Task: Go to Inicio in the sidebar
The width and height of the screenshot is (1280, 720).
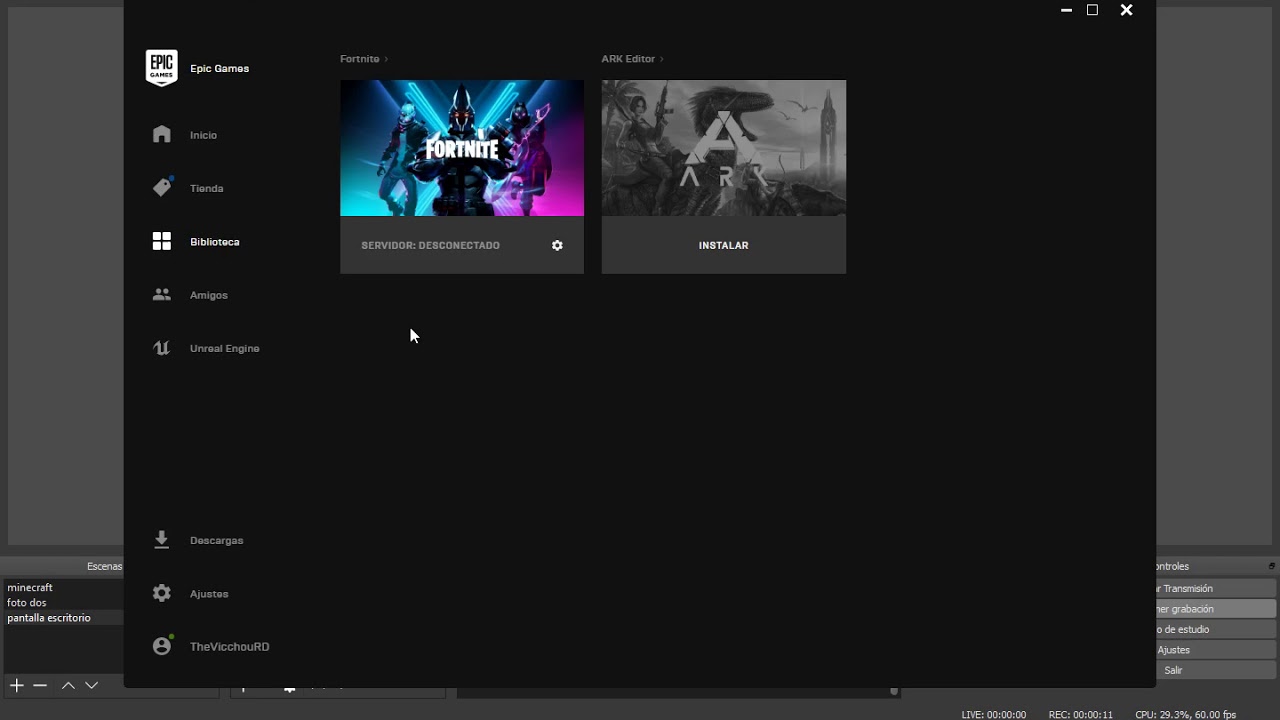Action: pos(203,135)
